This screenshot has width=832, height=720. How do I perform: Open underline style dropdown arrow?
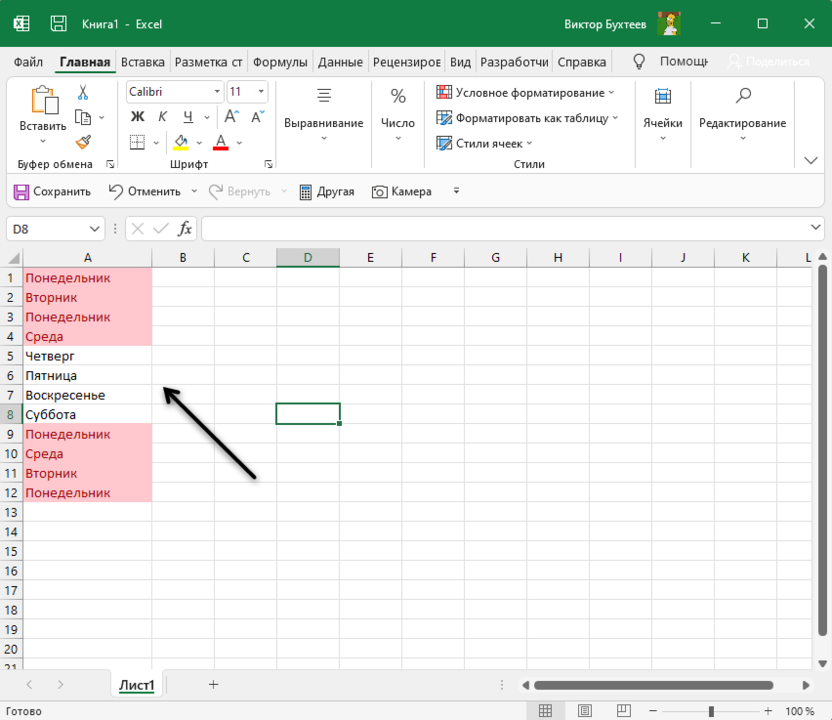click(207, 117)
